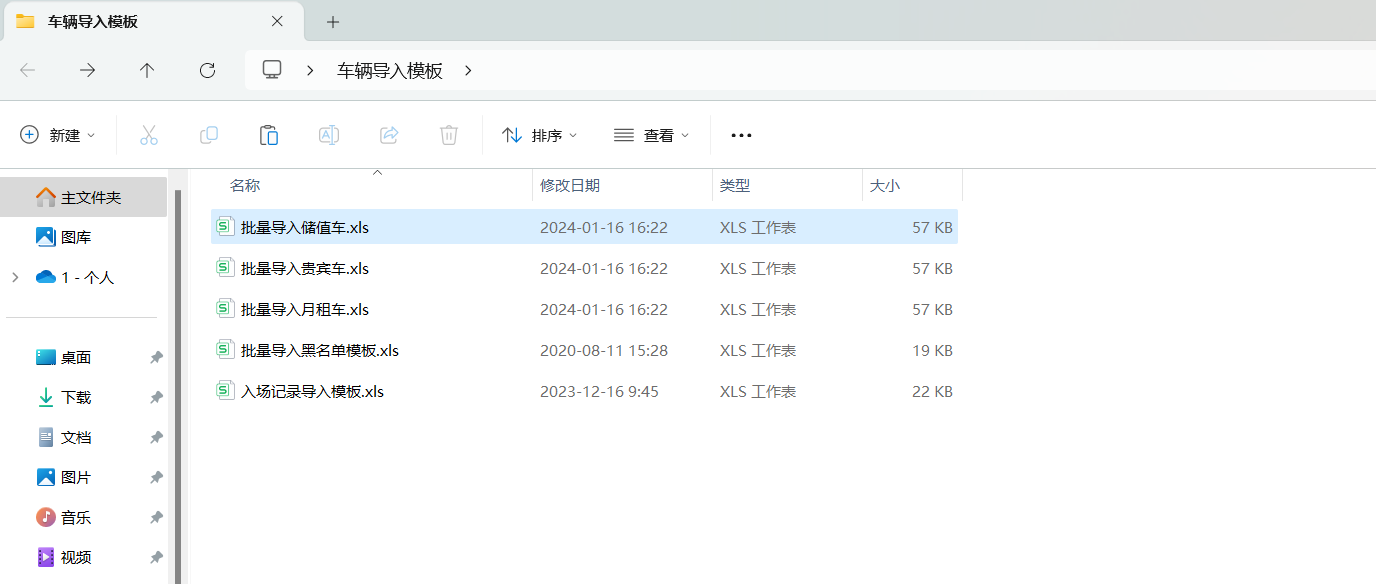1376x584 pixels.
Task: Click the file icon of 批量导入月租车.xls
Action: tap(225, 309)
